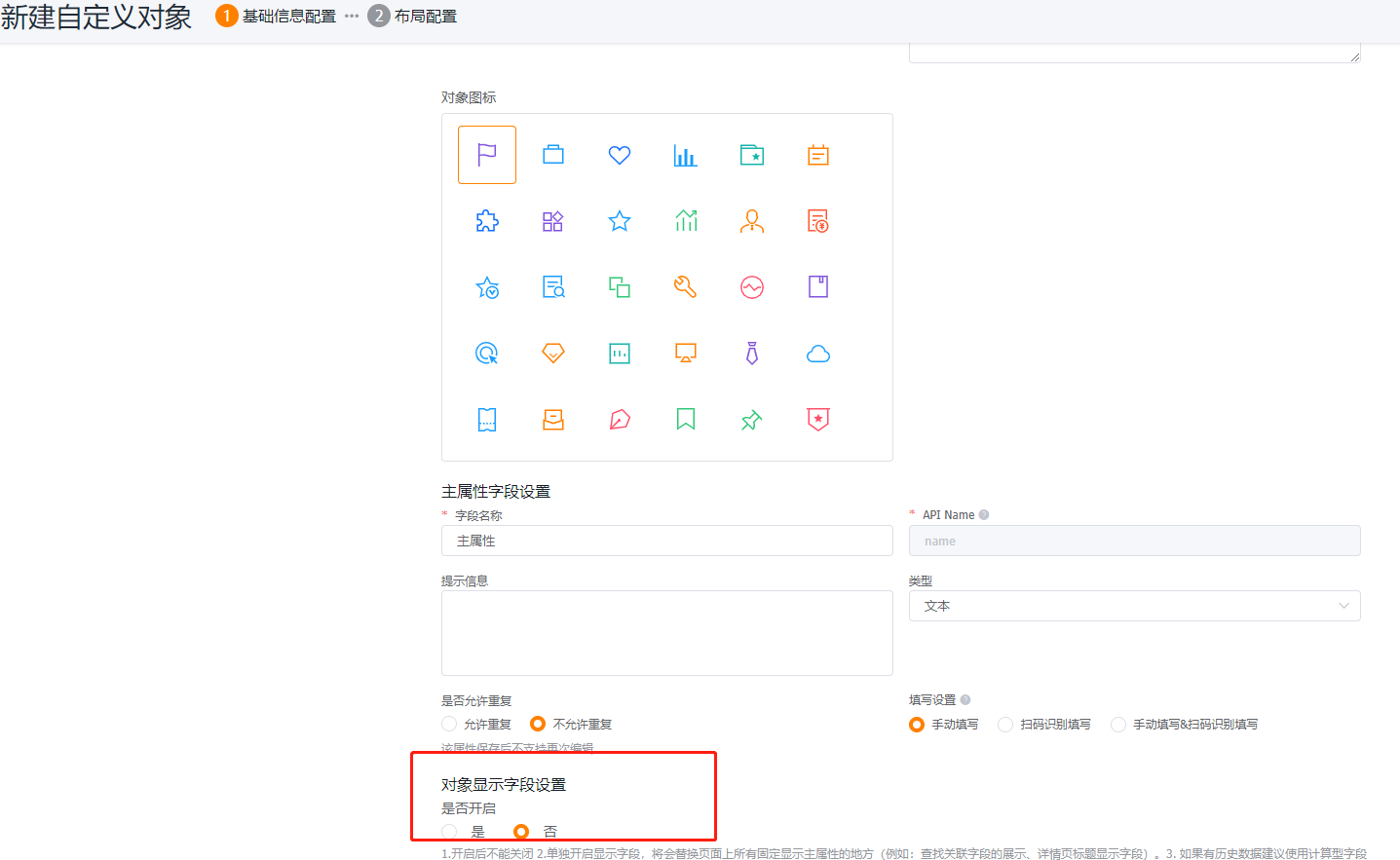This screenshot has width=1400, height=860.
Task: Click the 新建自定义对象 page title
Action: [96, 17]
